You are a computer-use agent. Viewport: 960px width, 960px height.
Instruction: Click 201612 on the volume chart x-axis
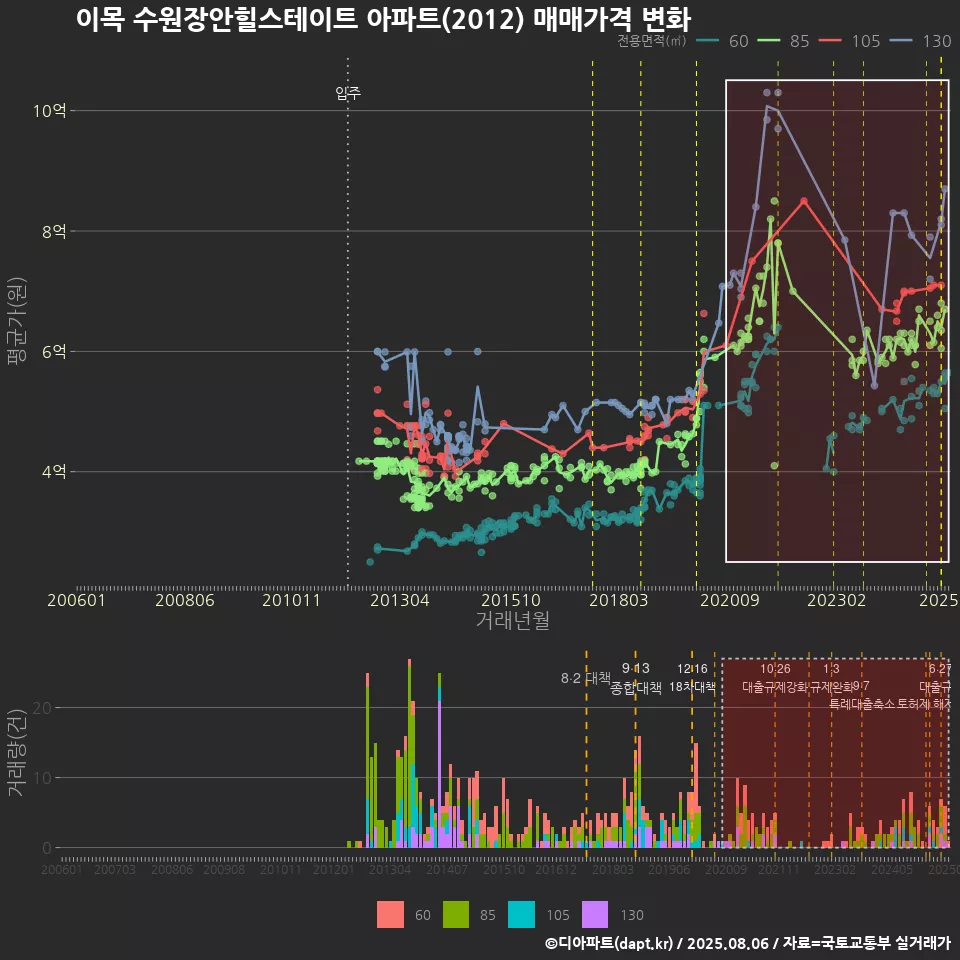[556, 869]
